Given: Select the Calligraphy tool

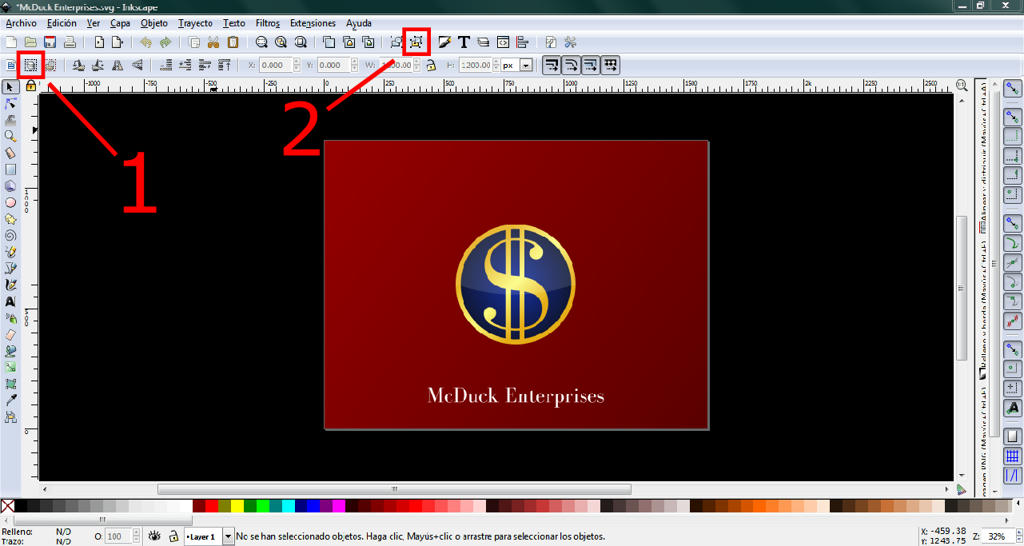Looking at the screenshot, I should click(10, 285).
